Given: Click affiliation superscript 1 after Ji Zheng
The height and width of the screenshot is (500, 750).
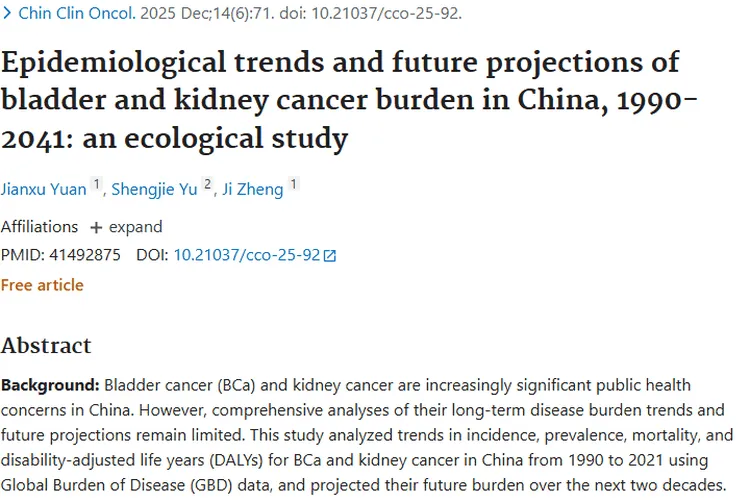Looking at the screenshot, I should point(294,184).
